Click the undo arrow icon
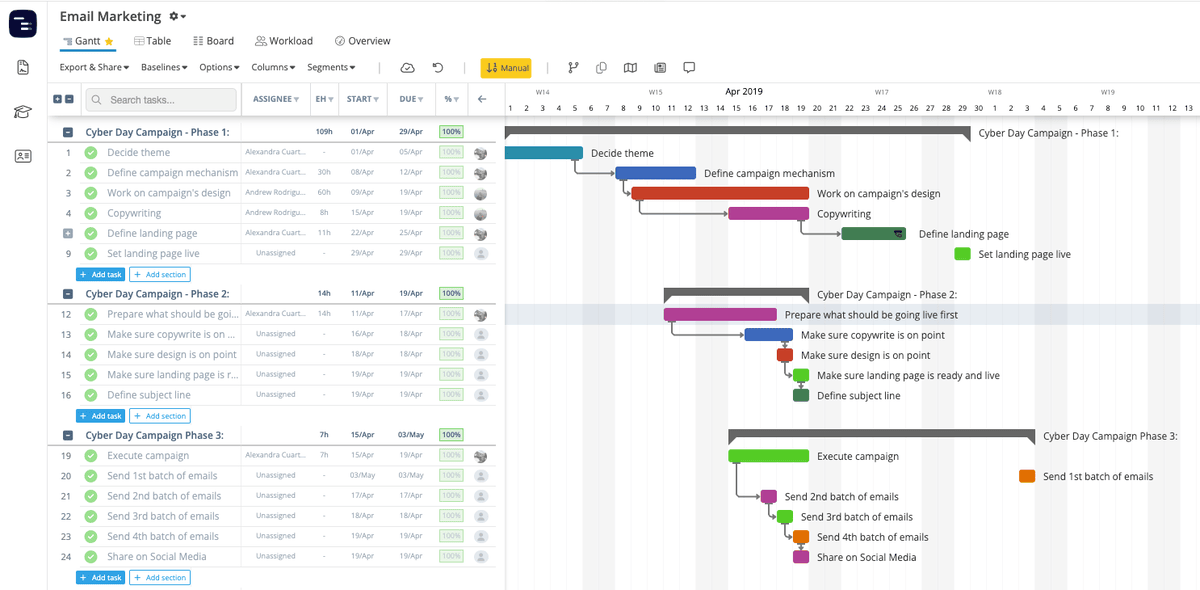 pyautogui.click(x=437, y=67)
